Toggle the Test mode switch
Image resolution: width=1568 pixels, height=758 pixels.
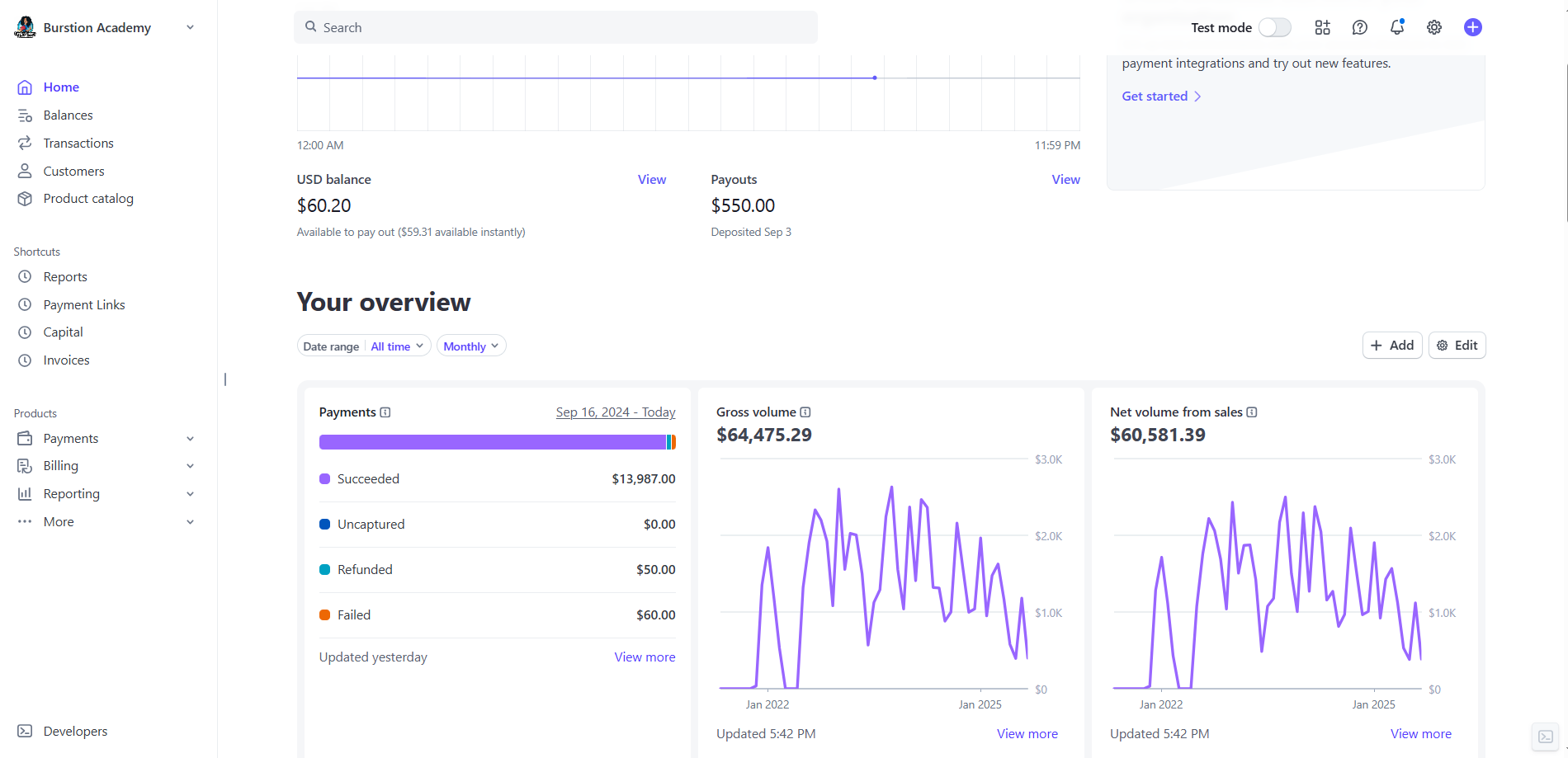(x=1275, y=27)
